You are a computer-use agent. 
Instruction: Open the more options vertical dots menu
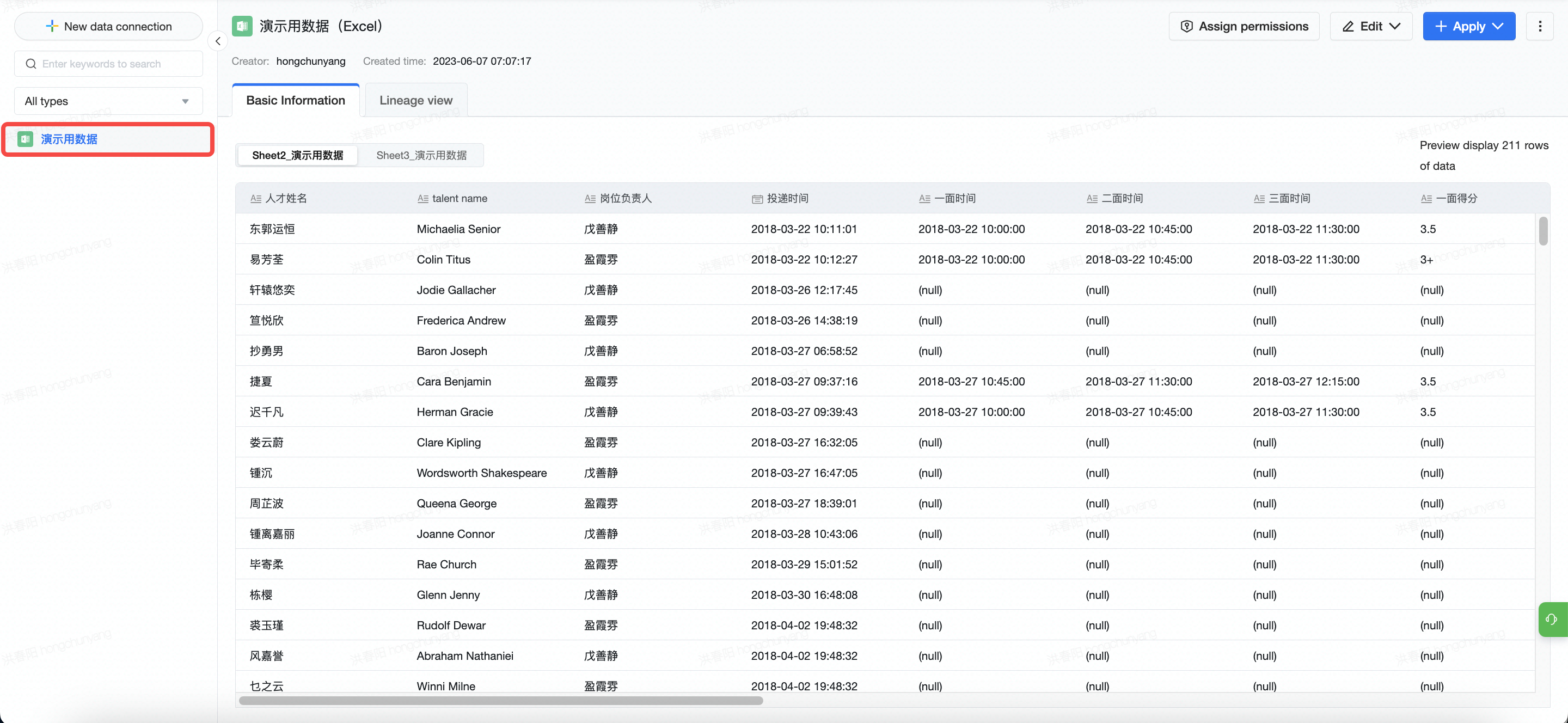pyautogui.click(x=1540, y=26)
